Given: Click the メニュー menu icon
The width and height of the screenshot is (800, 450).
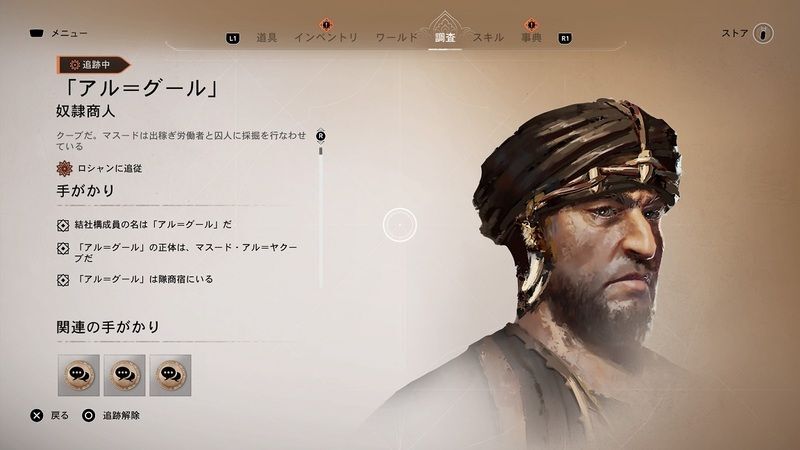Looking at the screenshot, I should [36, 34].
